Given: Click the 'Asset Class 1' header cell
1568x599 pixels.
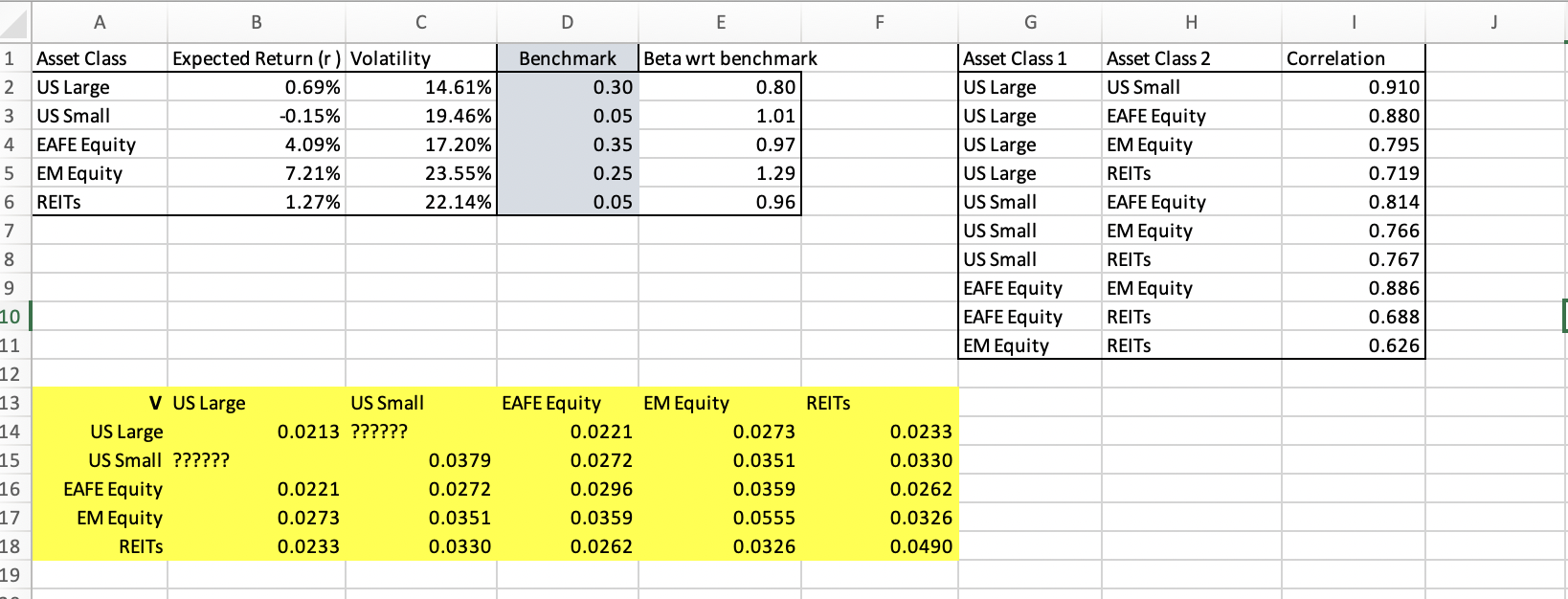Looking at the screenshot, I should [1030, 58].
